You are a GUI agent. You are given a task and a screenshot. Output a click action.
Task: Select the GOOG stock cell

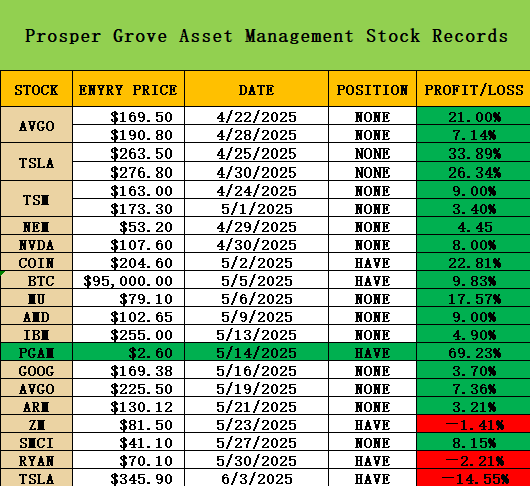[36, 370]
